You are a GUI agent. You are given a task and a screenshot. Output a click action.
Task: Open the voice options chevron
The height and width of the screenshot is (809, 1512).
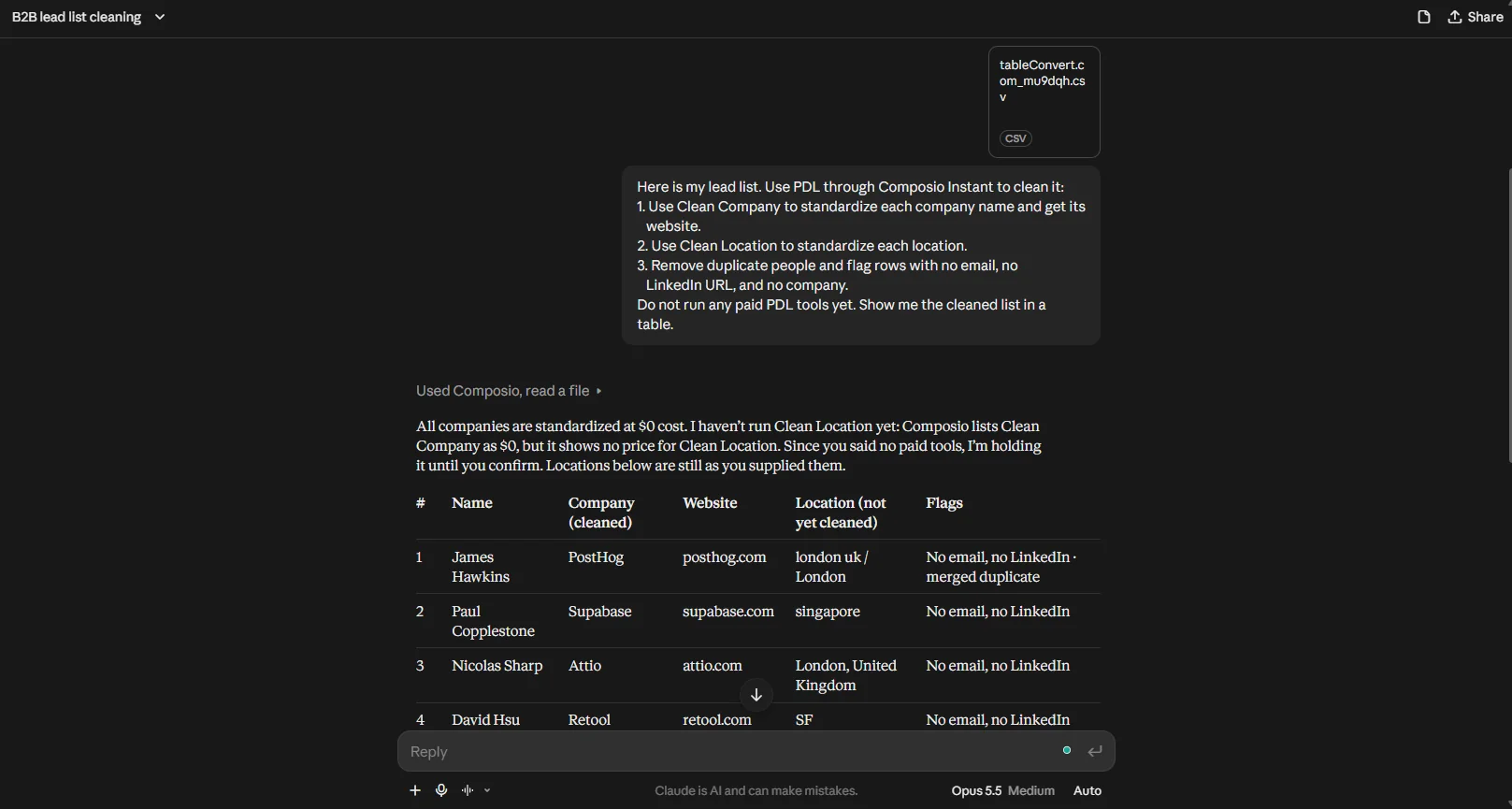[x=487, y=790]
